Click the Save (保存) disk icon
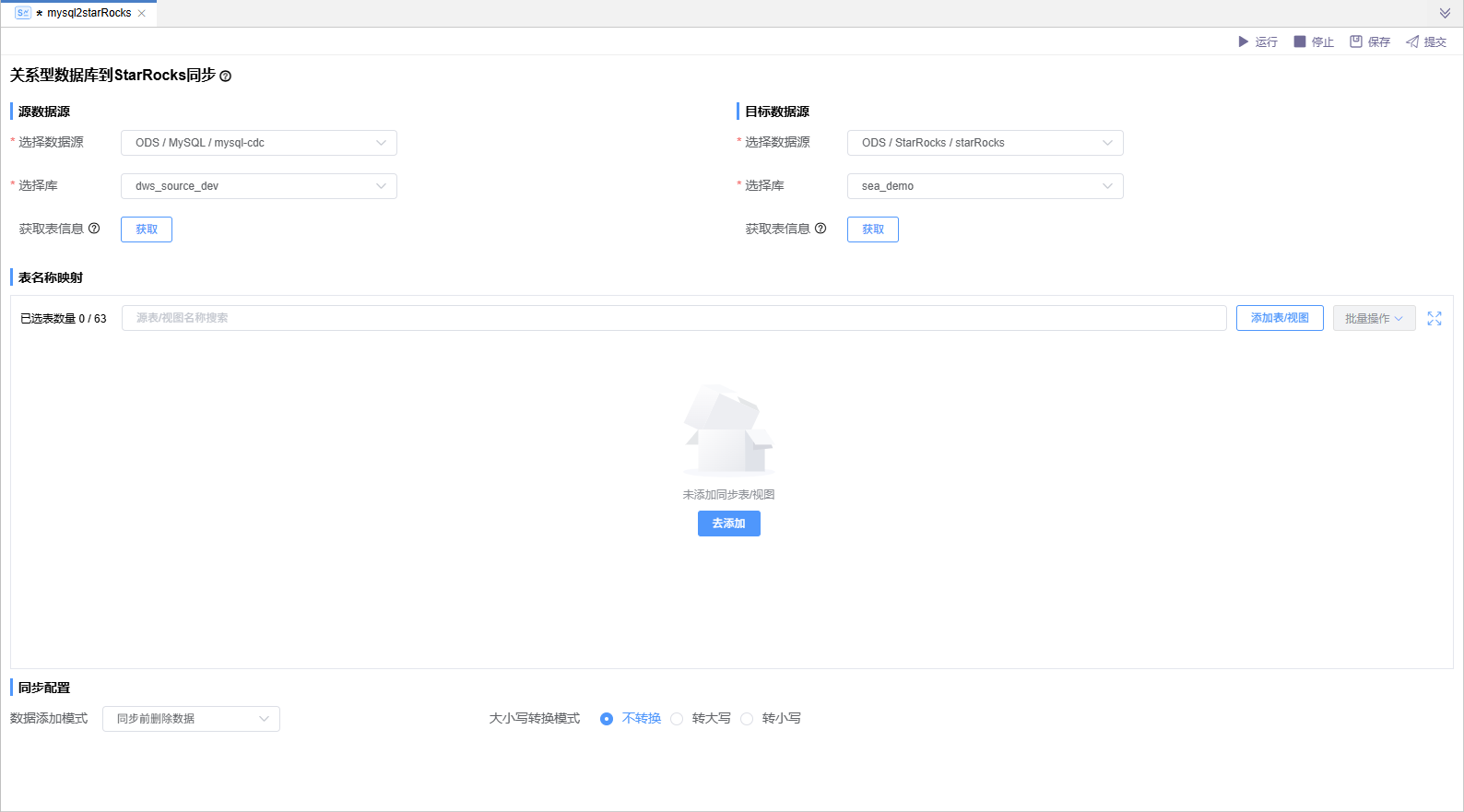Screen dimensions: 1464x812 pyautogui.click(x=1356, y=41)
